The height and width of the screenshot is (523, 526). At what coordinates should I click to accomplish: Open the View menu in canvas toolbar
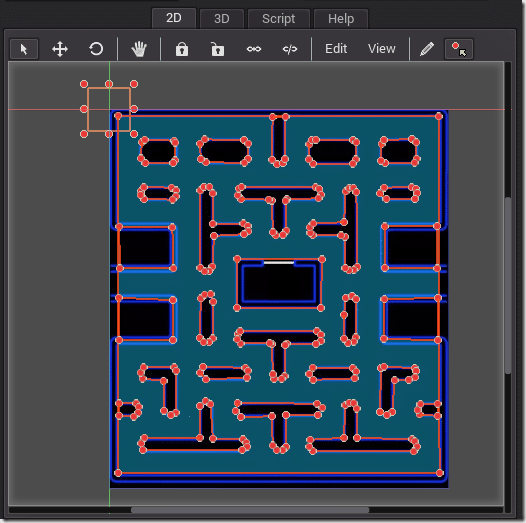tap(382, 49)
